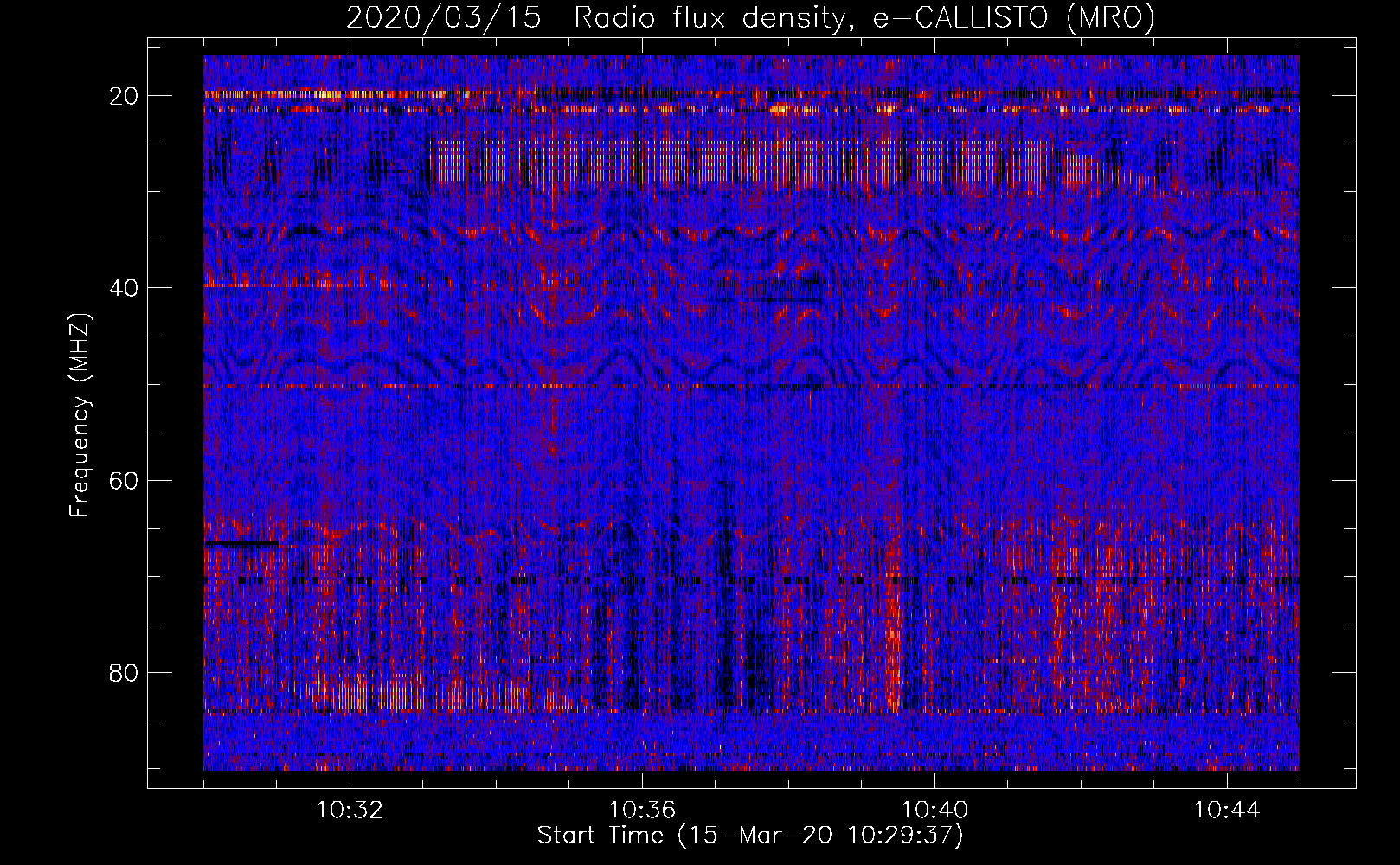1400x865 pixels.
Task: Click the '10:32' time tick label
Action: pyautogui.click(x=350, y=811)
